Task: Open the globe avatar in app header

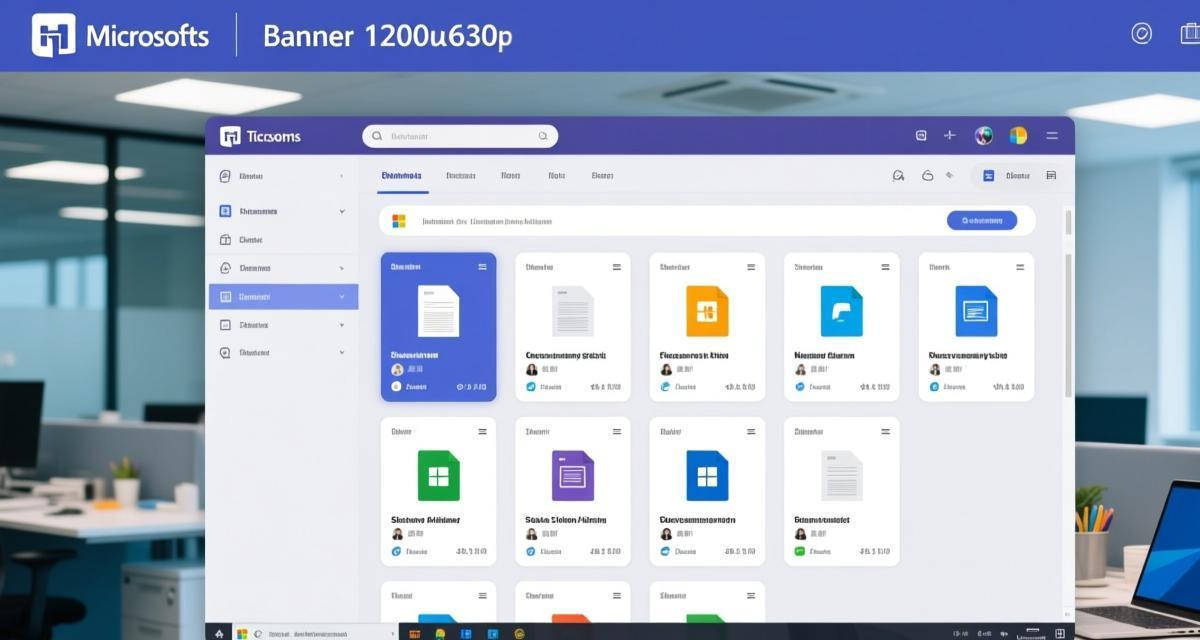Action: (984, 135)
